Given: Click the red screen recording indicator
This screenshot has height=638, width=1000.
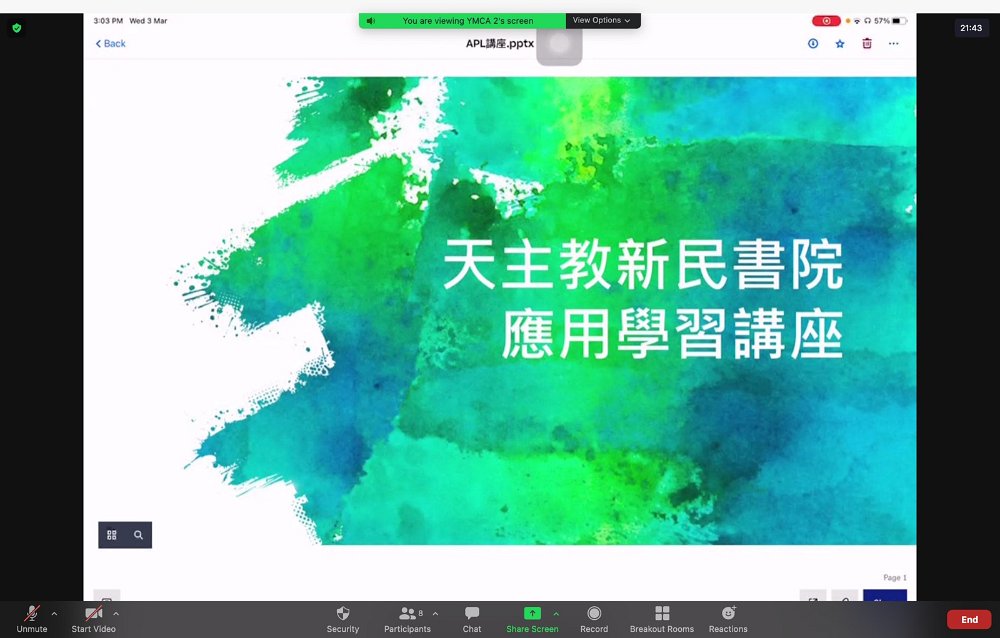Looking at the screenshot, I should click(826, 21).
